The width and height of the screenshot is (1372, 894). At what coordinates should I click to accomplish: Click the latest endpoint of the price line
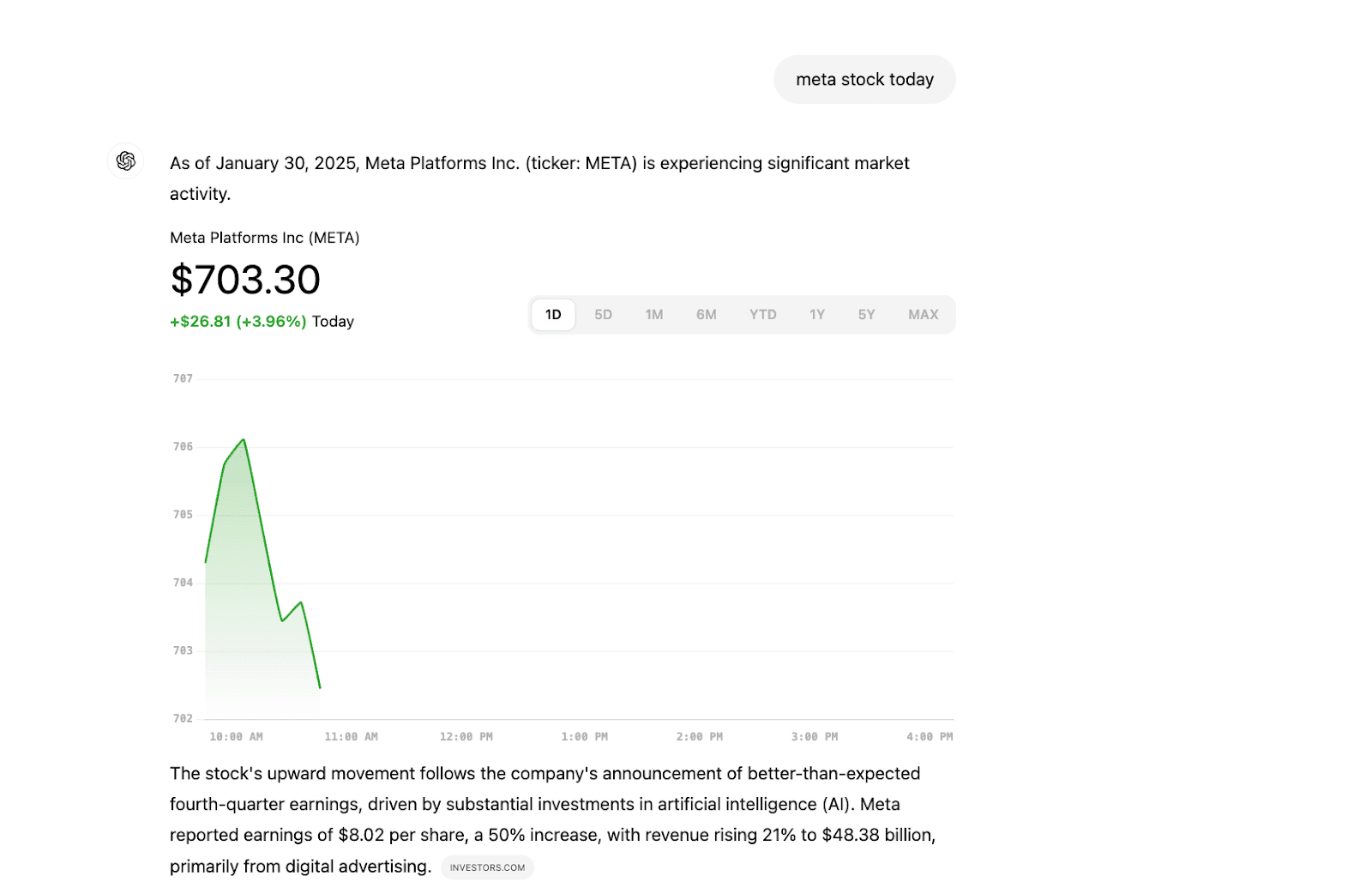tap(320, 687)
